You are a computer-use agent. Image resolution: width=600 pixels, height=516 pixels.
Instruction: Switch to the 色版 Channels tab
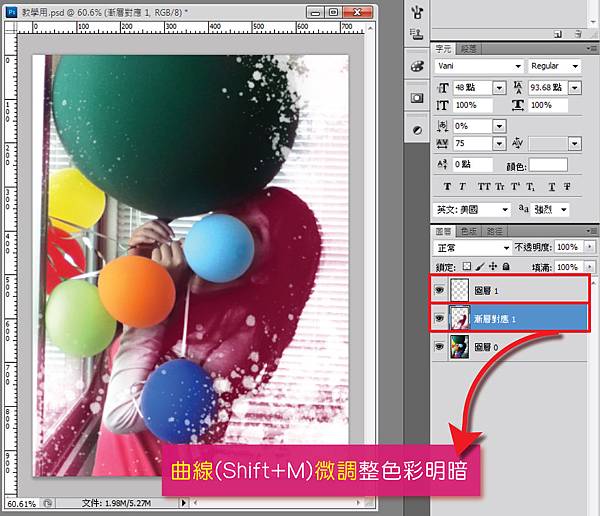468,231
